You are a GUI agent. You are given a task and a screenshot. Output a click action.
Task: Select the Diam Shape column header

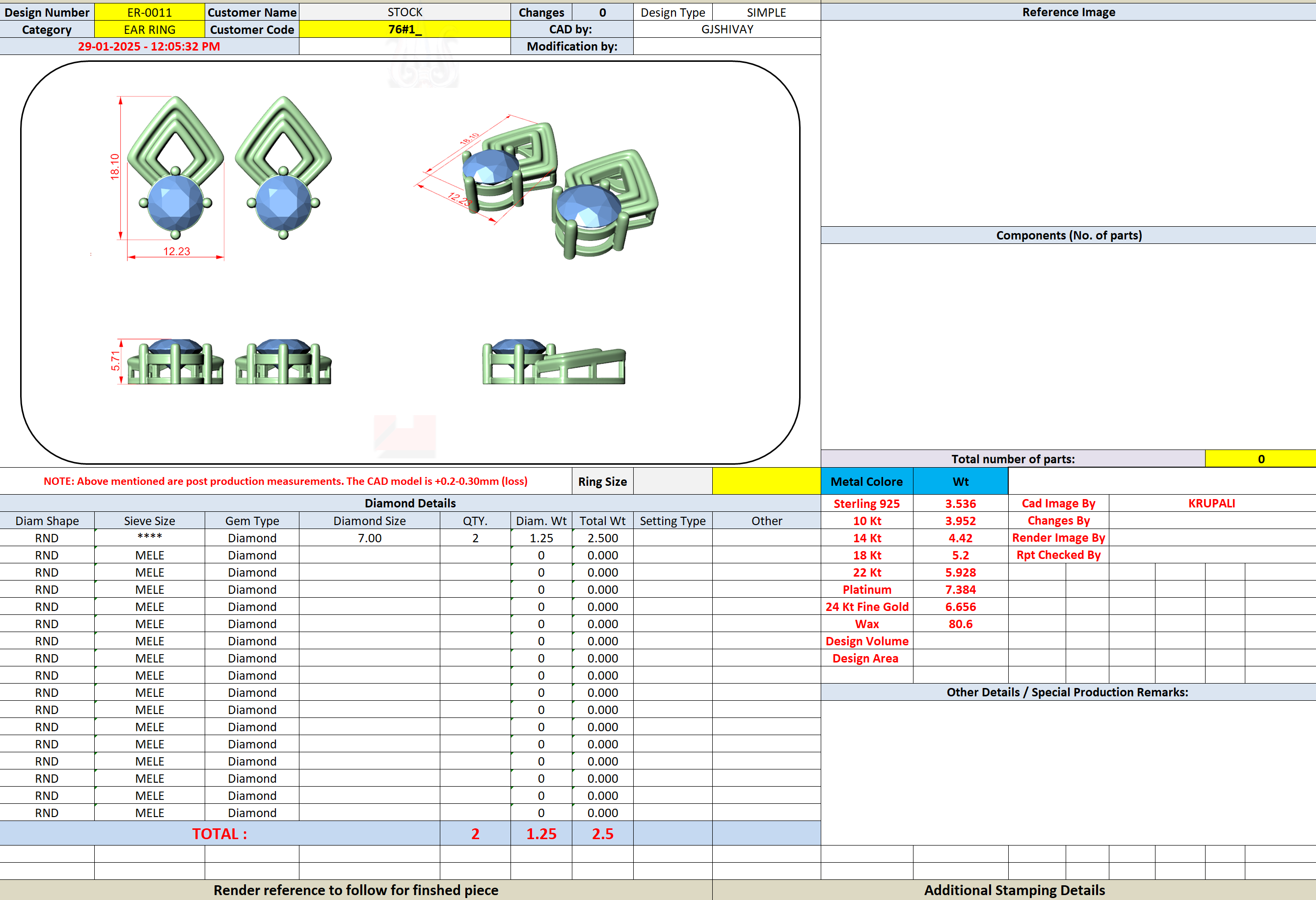[47, 521]
